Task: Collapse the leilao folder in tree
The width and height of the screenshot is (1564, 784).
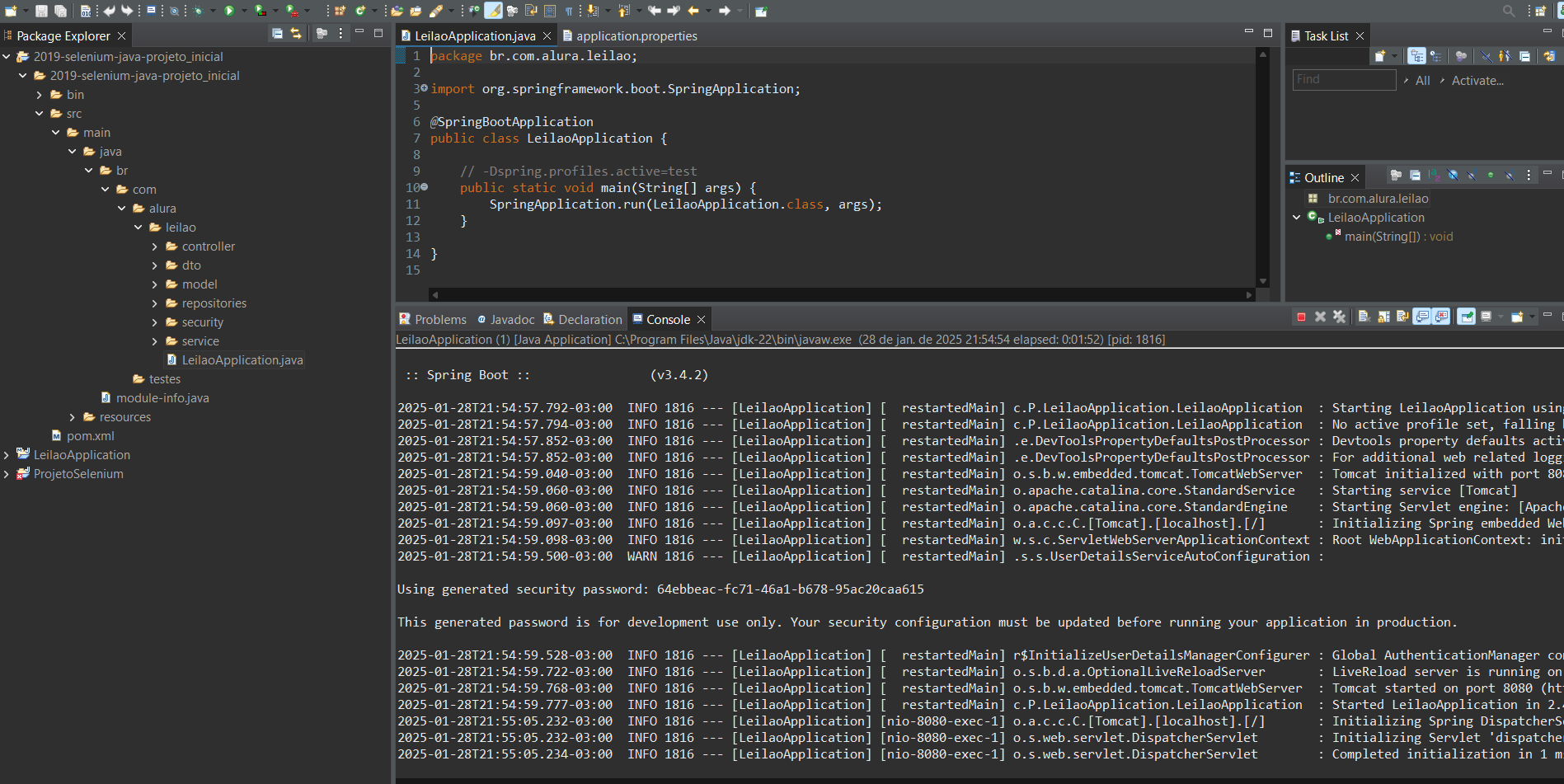Action: point(139,228)
